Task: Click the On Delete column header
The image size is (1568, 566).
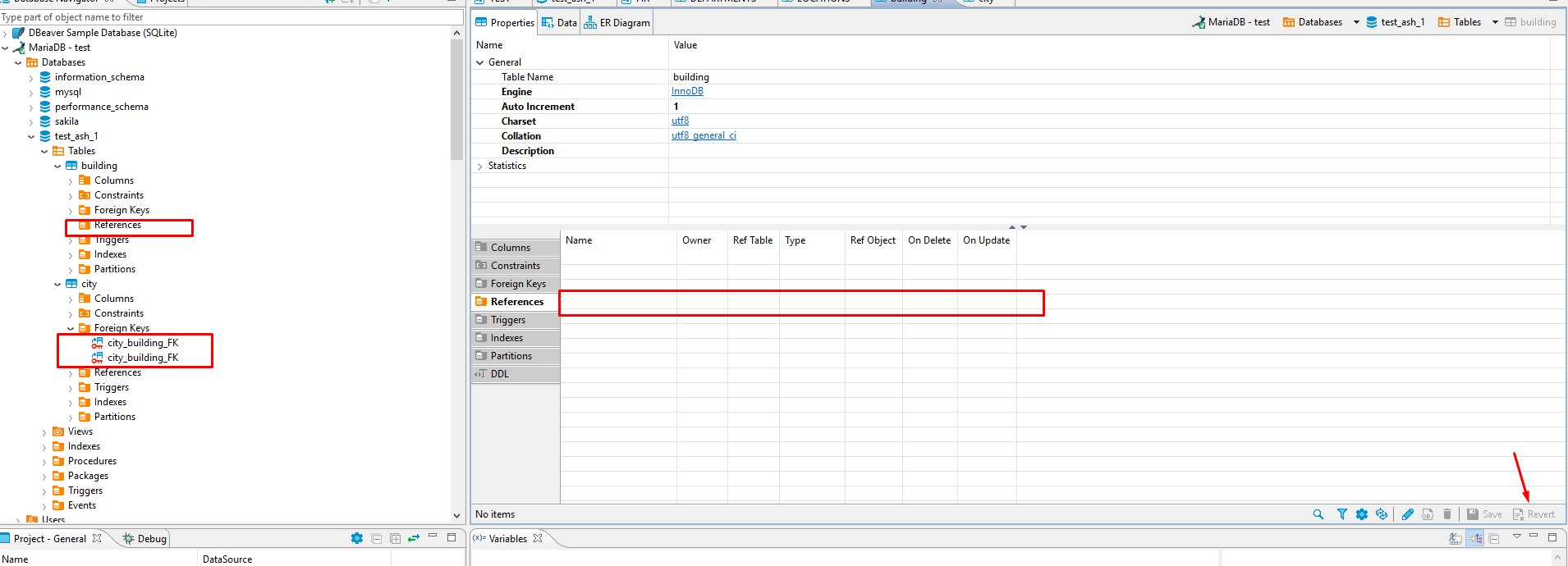Action: click(929, 240)
